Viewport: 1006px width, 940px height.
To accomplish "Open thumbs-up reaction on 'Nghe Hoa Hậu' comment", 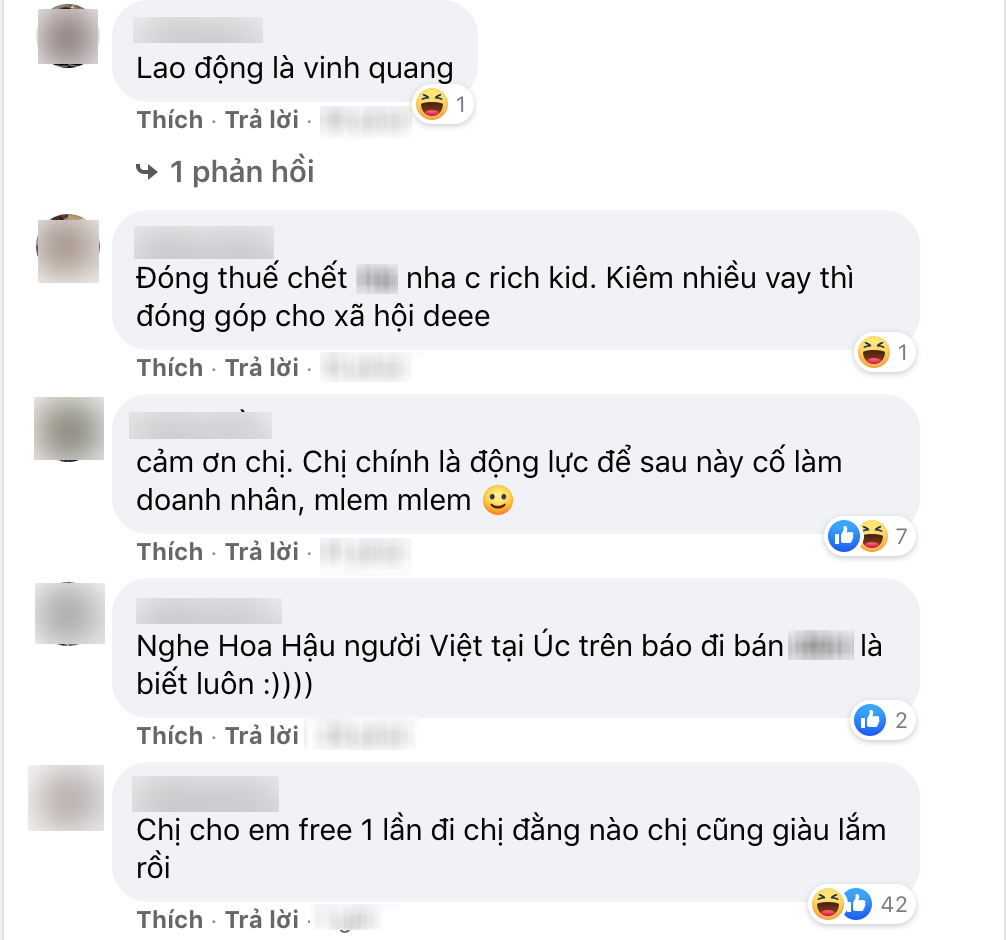I will (x=870, y=720).
